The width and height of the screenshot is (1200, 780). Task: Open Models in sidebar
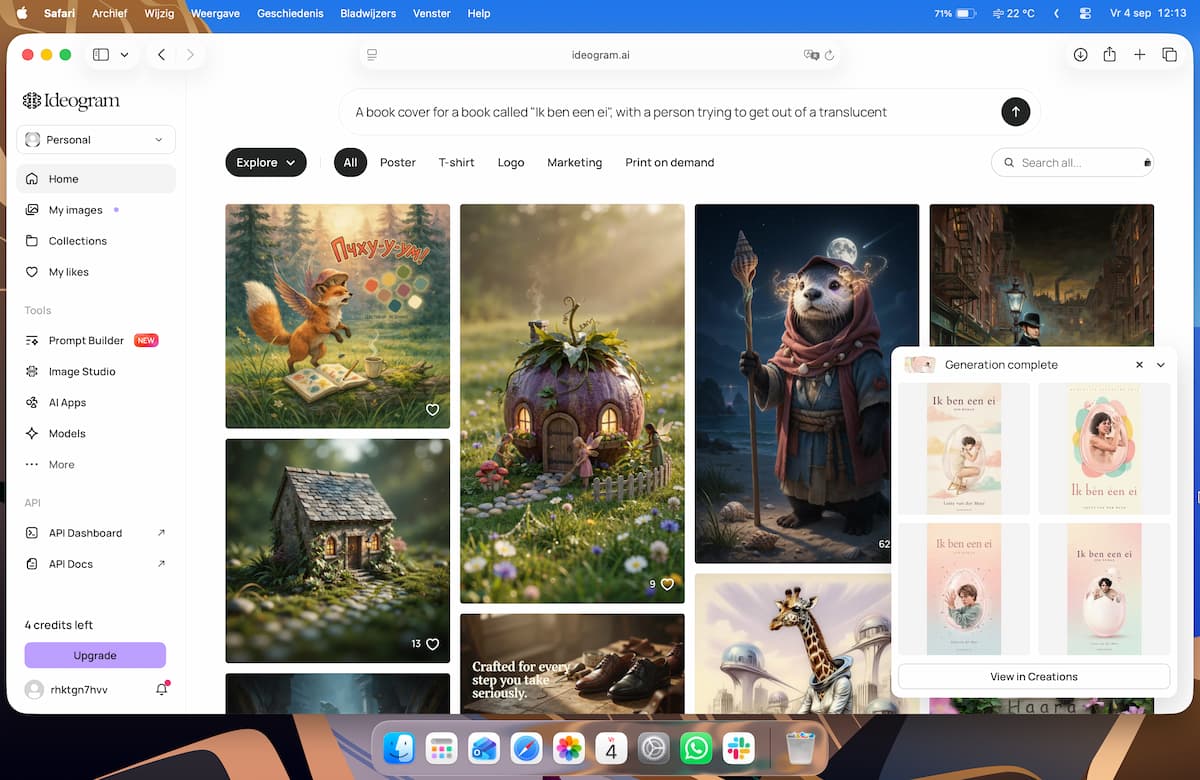(x=96, y=433)
